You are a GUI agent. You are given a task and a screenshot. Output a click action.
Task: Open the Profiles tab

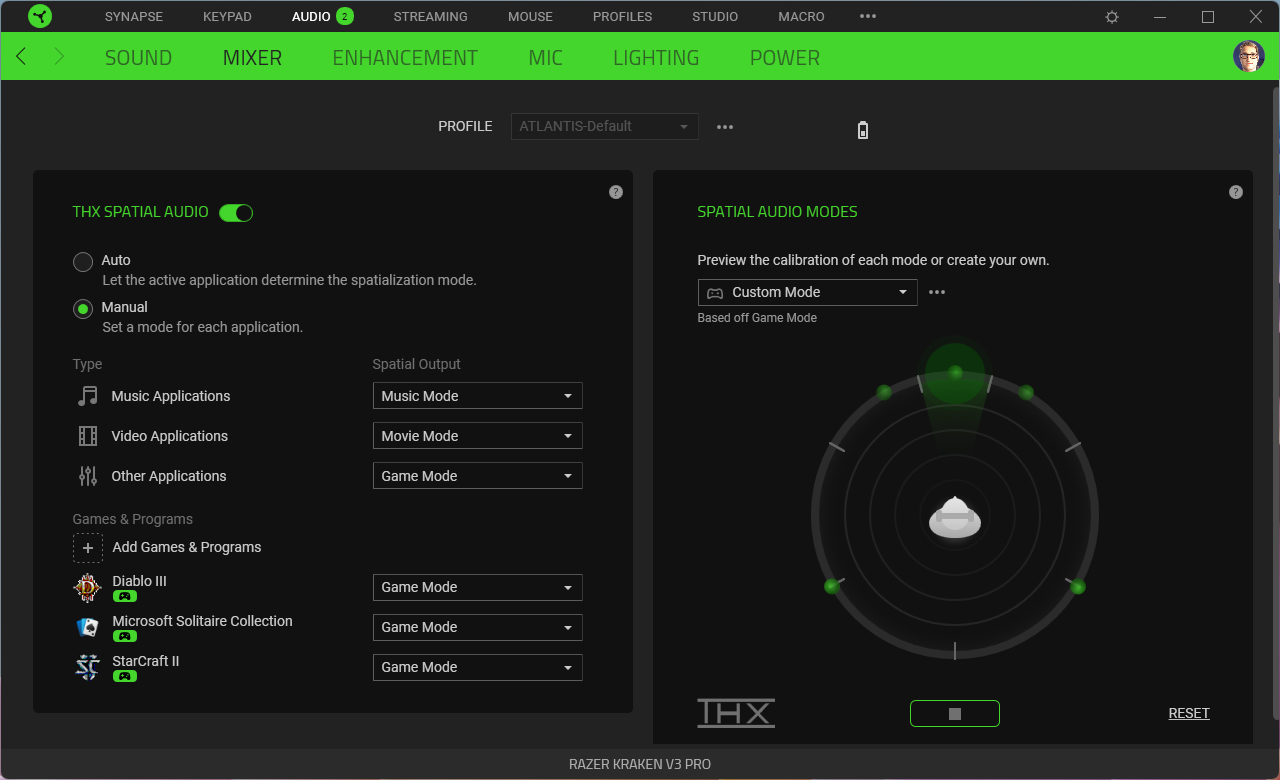click(622, 16)
